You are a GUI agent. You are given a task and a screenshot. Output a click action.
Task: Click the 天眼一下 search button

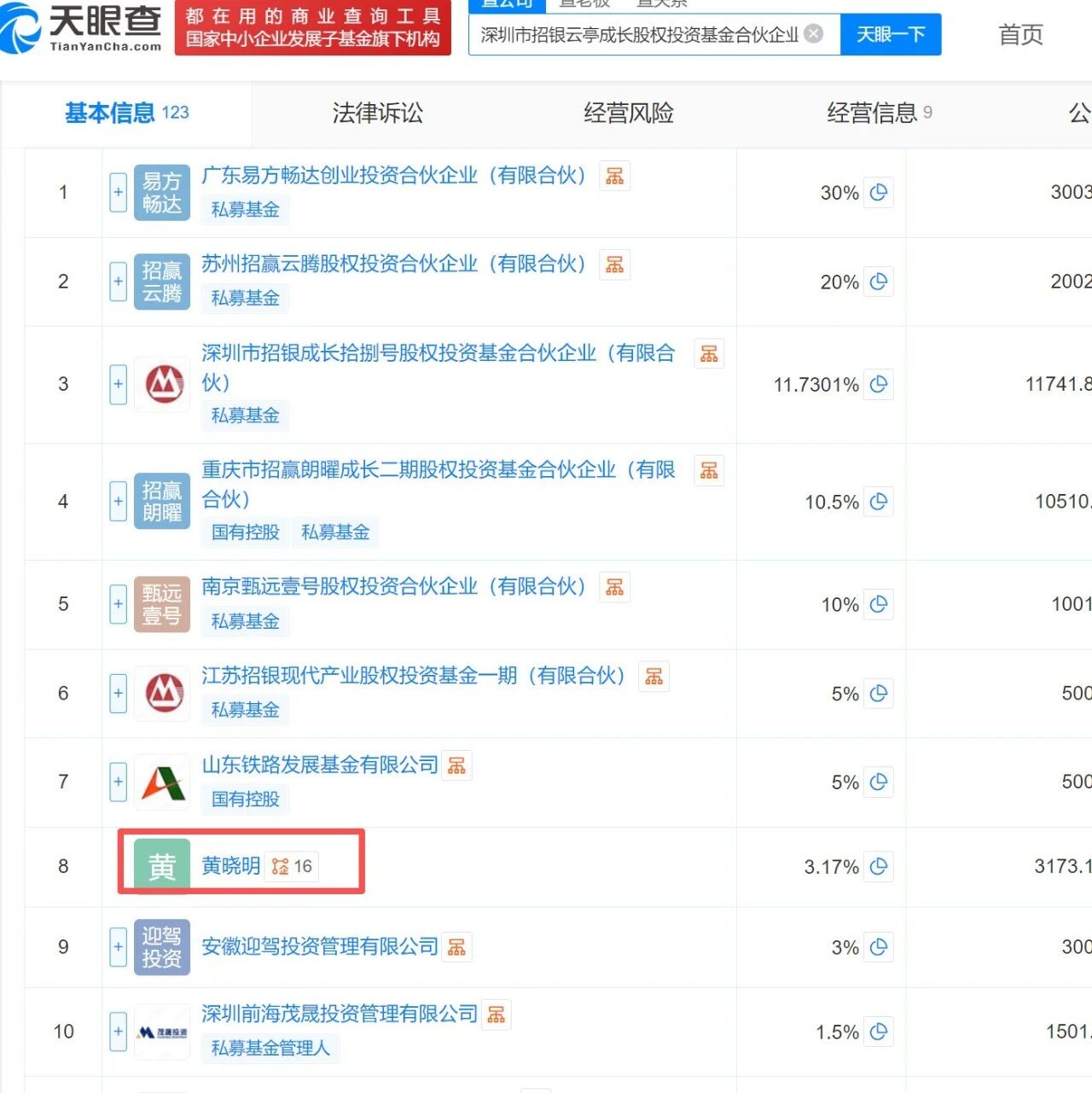point(891,34)
